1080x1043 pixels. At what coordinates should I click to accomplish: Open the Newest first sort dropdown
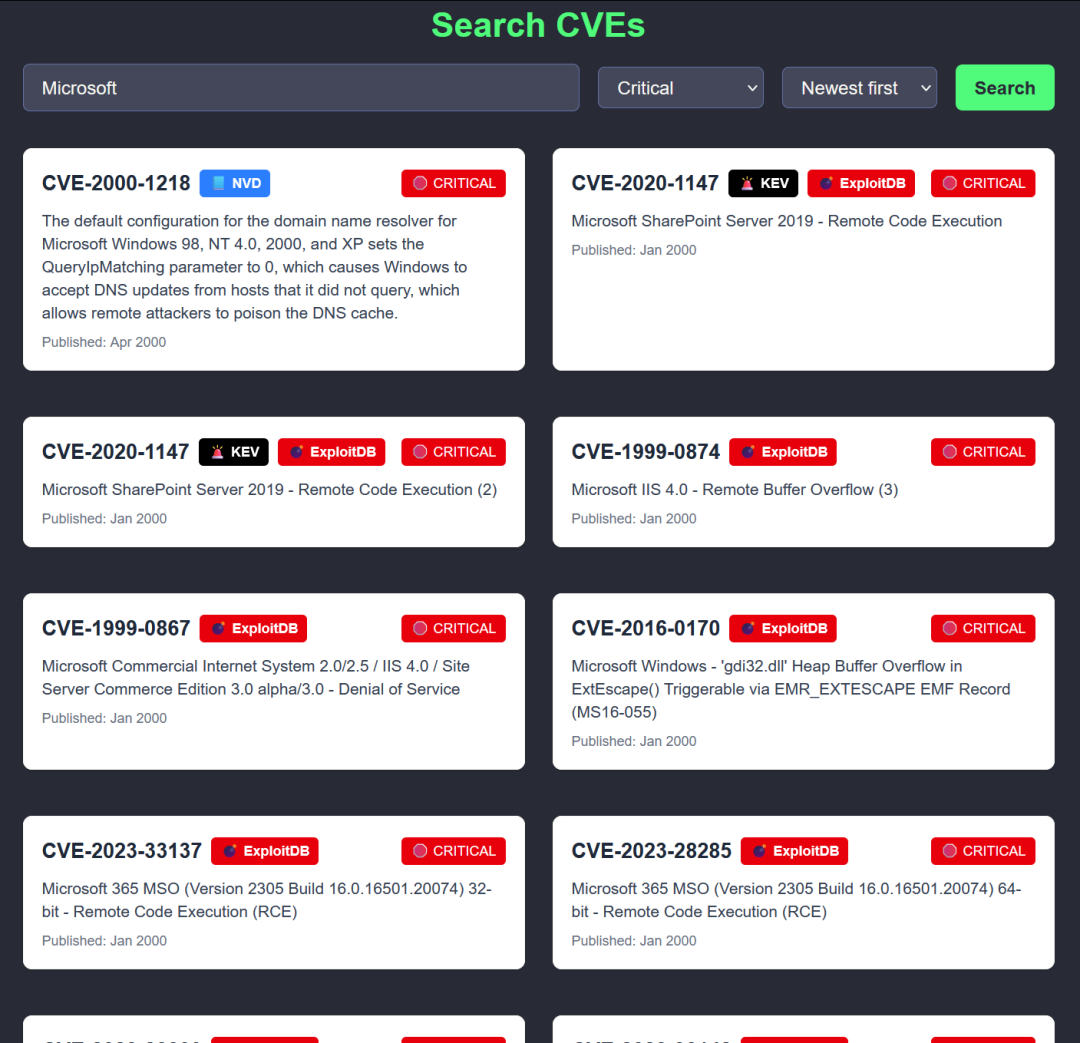859,87
